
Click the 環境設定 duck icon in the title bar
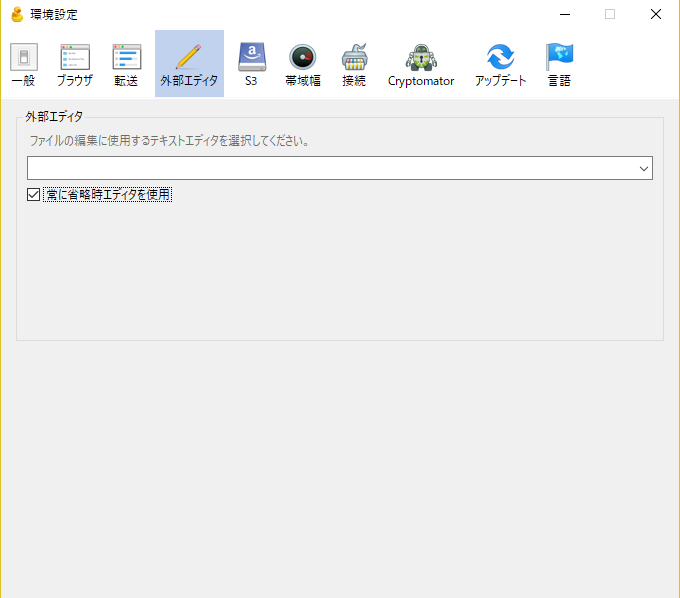tap(17, 14)
